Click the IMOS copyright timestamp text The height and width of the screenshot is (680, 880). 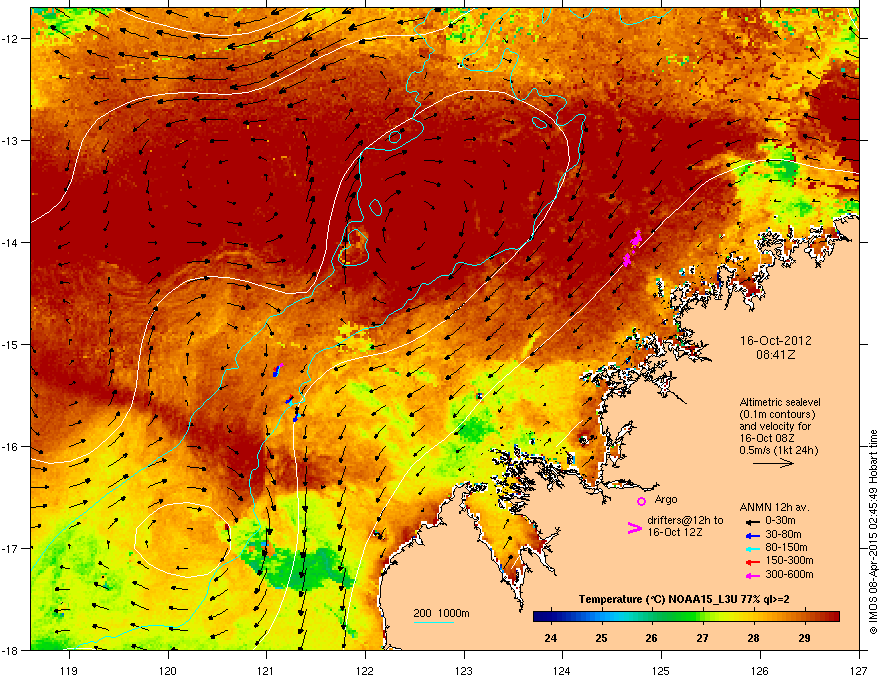click(x=873, y=532)
